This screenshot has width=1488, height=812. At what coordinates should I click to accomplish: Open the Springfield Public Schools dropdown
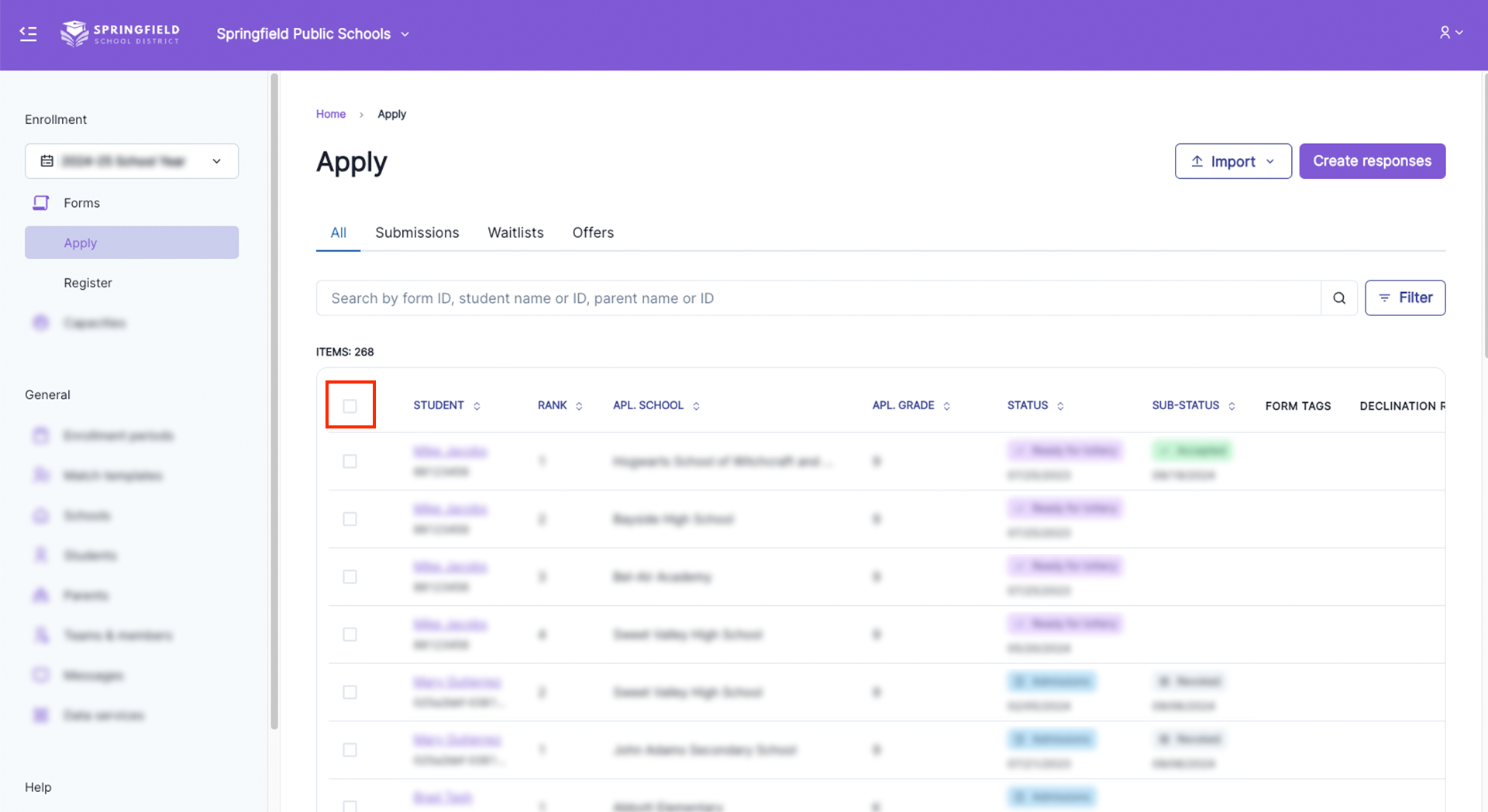pos(312,34)
